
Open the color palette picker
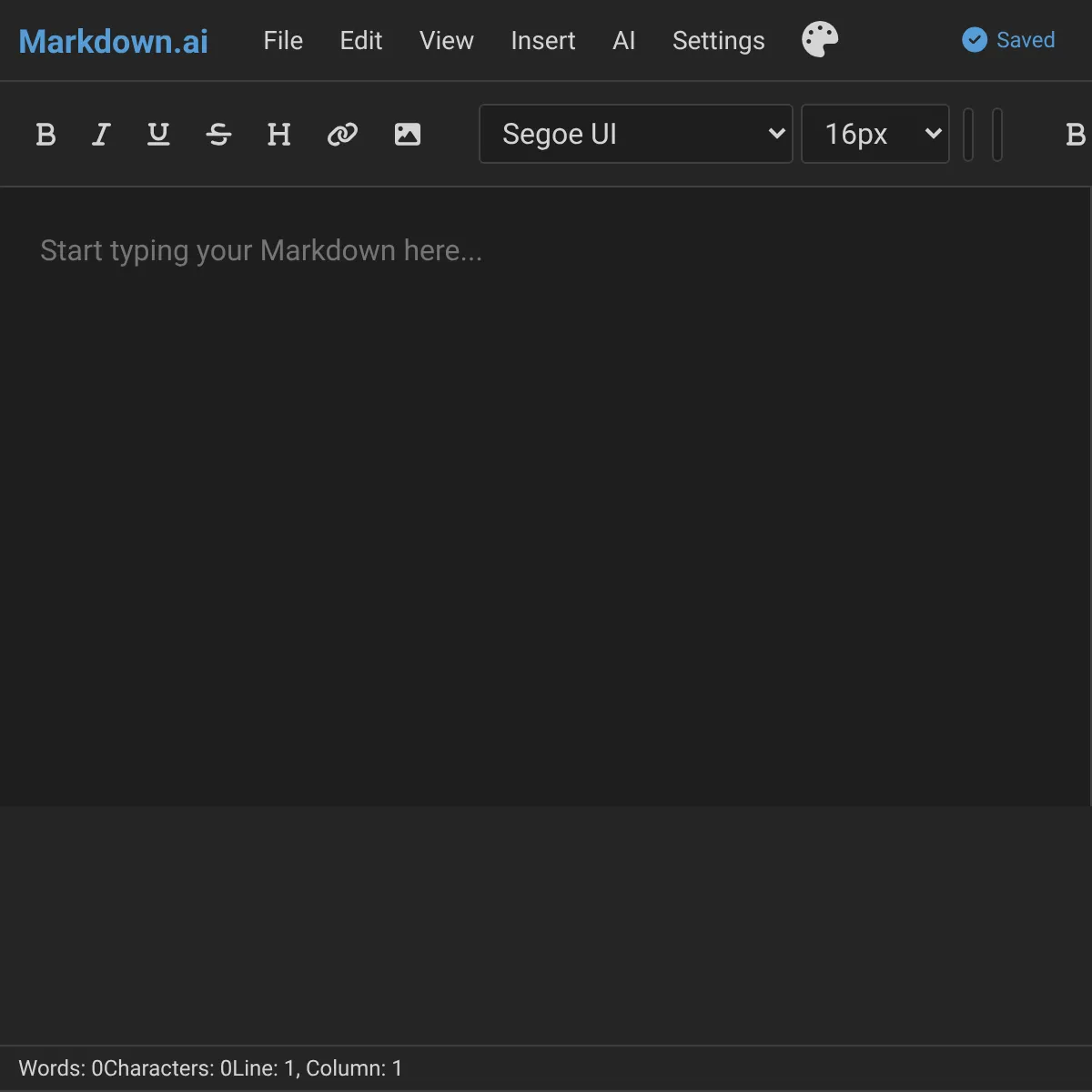pyautogui.click(x=818, y=39)
